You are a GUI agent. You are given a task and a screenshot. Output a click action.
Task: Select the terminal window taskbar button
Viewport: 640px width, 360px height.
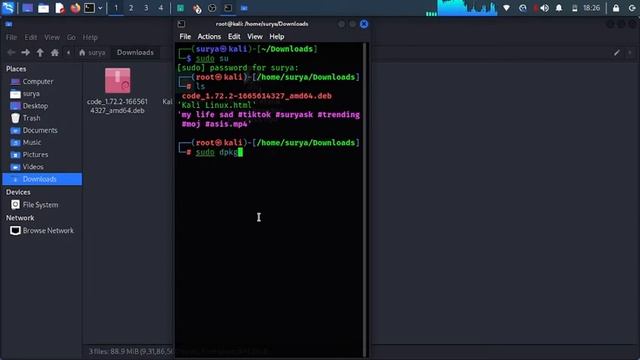(228, 8)
